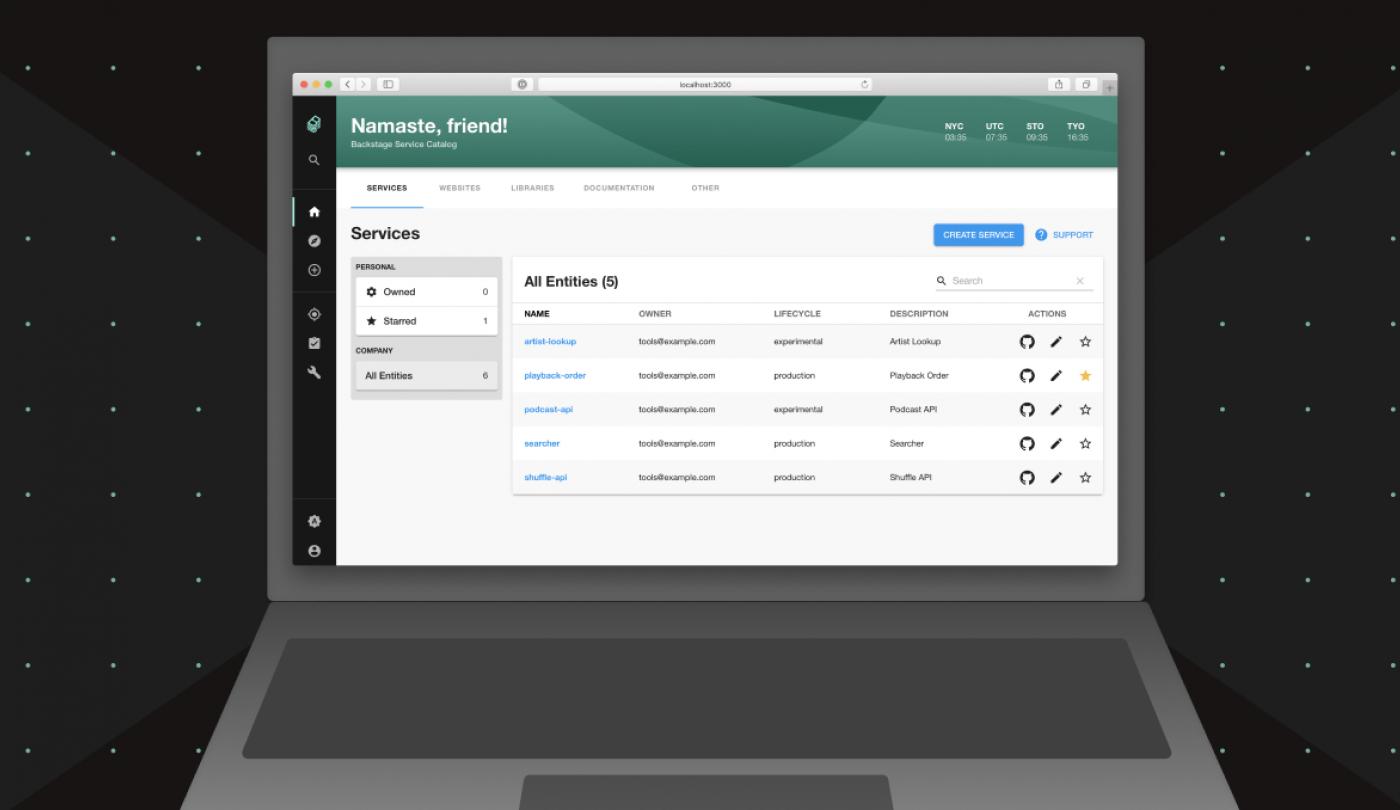The width and height of the screenshot is (1400, 810).
Task: Click the browser forward arrow button
Action: 361,85
